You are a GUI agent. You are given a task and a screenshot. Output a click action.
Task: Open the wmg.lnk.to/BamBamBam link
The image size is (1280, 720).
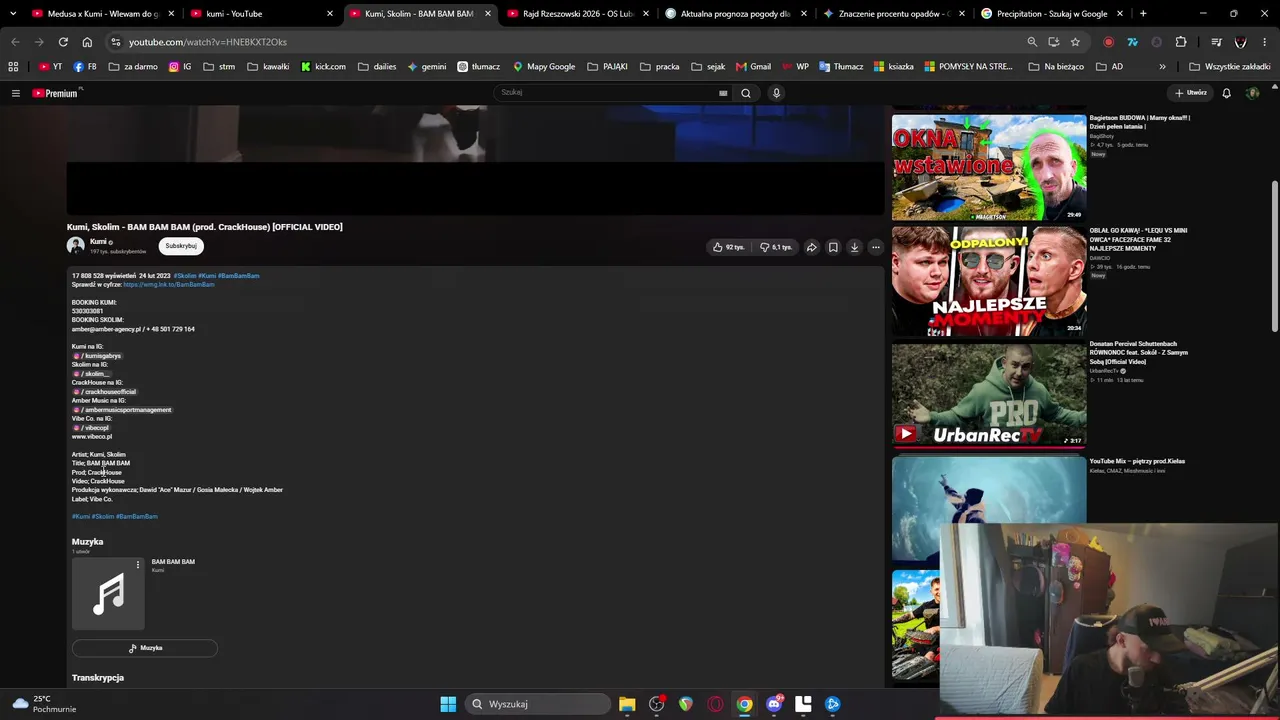(169, 285)
